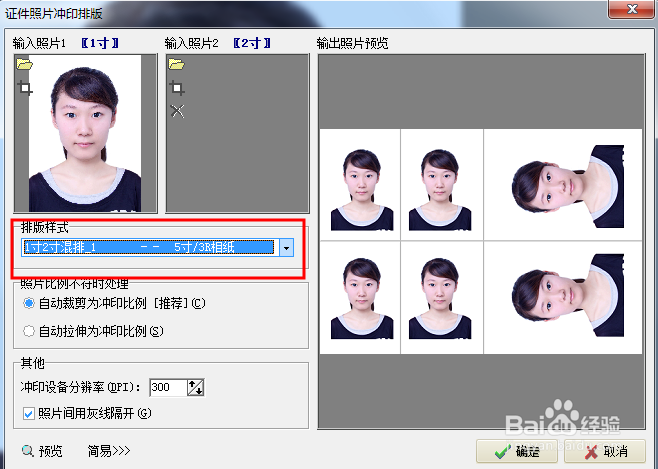The image size is (658, 469).
Task: Click the 预览 preview button
Action: tap(42, 451)
